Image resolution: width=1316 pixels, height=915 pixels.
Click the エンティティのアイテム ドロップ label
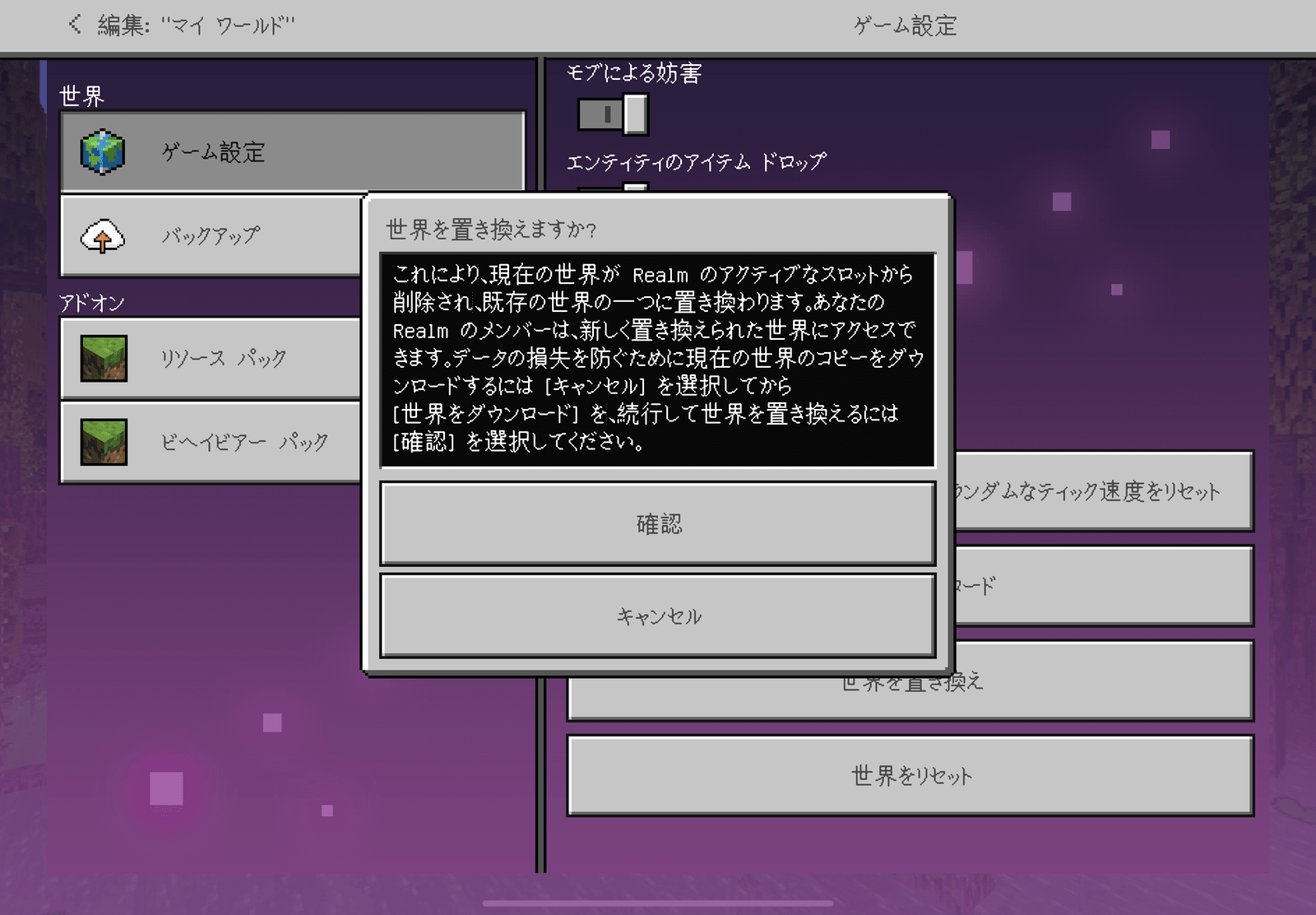pos(696,162)
